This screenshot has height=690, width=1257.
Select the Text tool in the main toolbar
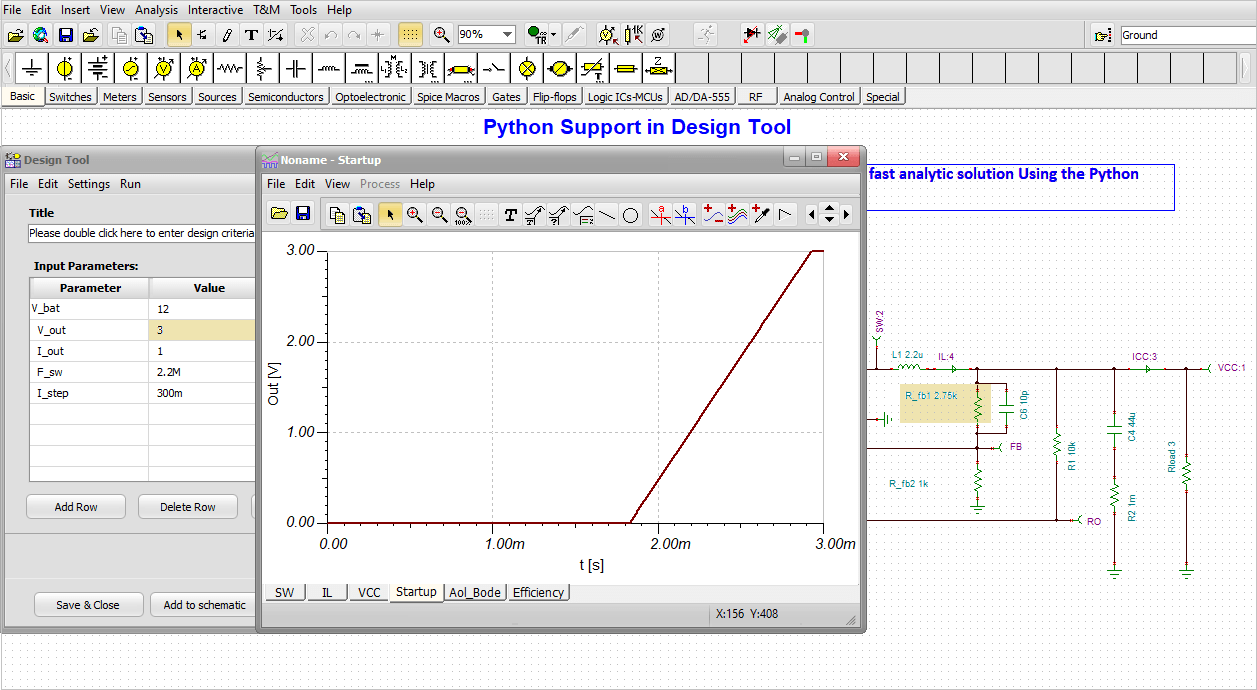coord(251,34)
